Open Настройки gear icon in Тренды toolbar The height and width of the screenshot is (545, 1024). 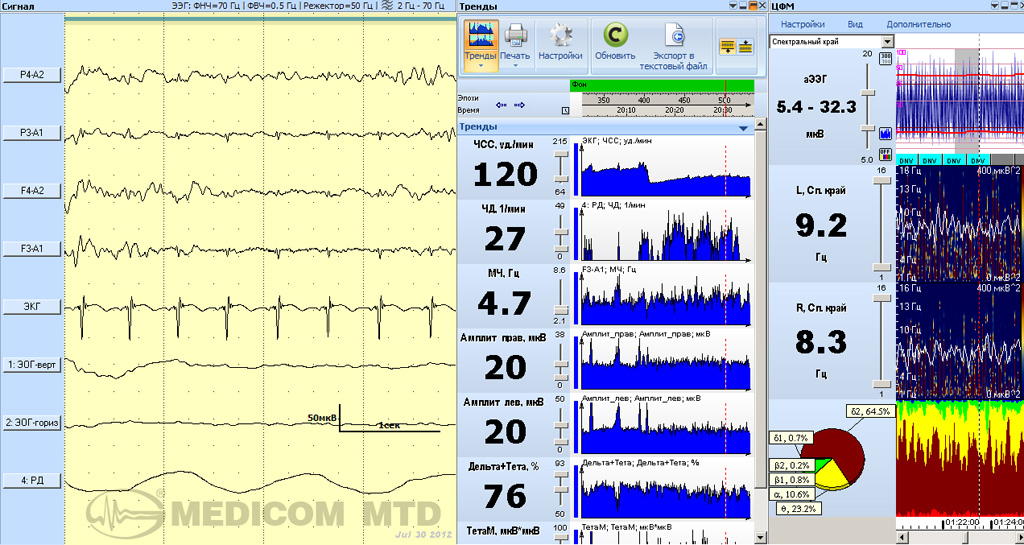pyautogui.click(x=560, y=40)
